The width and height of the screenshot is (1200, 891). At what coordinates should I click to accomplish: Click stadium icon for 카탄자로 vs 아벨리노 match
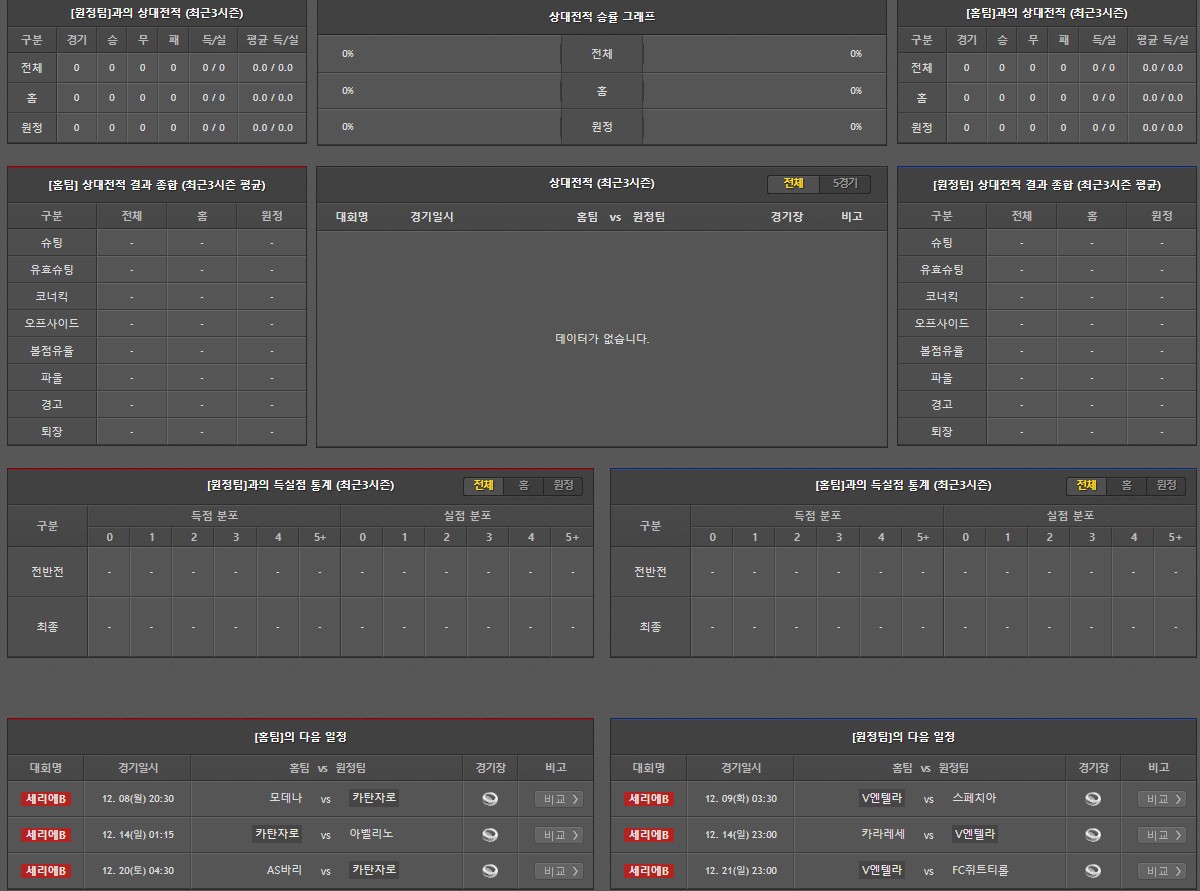click(x=490, y=835)
